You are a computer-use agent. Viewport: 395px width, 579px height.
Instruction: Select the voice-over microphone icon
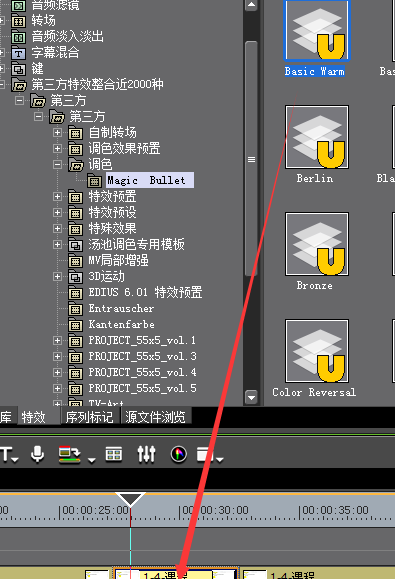37,454
